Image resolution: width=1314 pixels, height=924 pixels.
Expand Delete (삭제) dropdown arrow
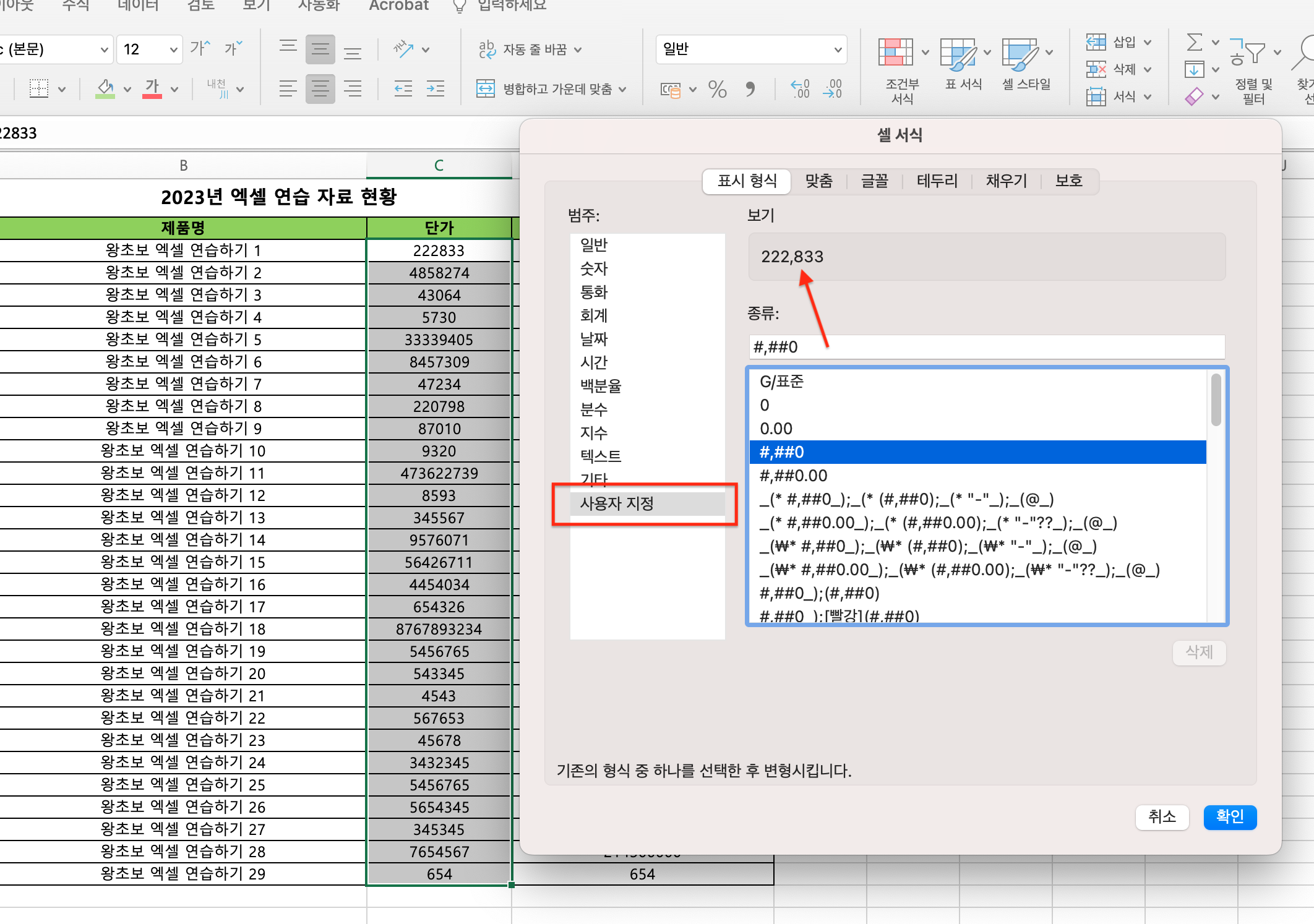coord(1148,69)
